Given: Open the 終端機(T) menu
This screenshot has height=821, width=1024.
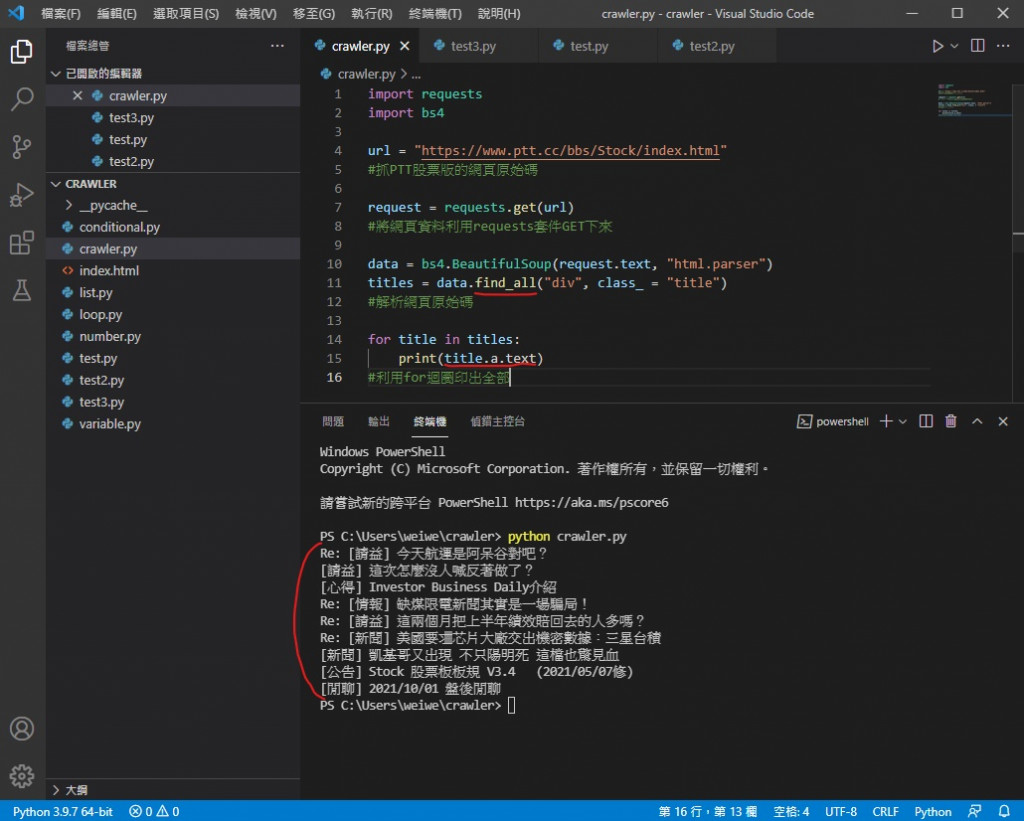Looking at the screenshot, I should [435, 13].
